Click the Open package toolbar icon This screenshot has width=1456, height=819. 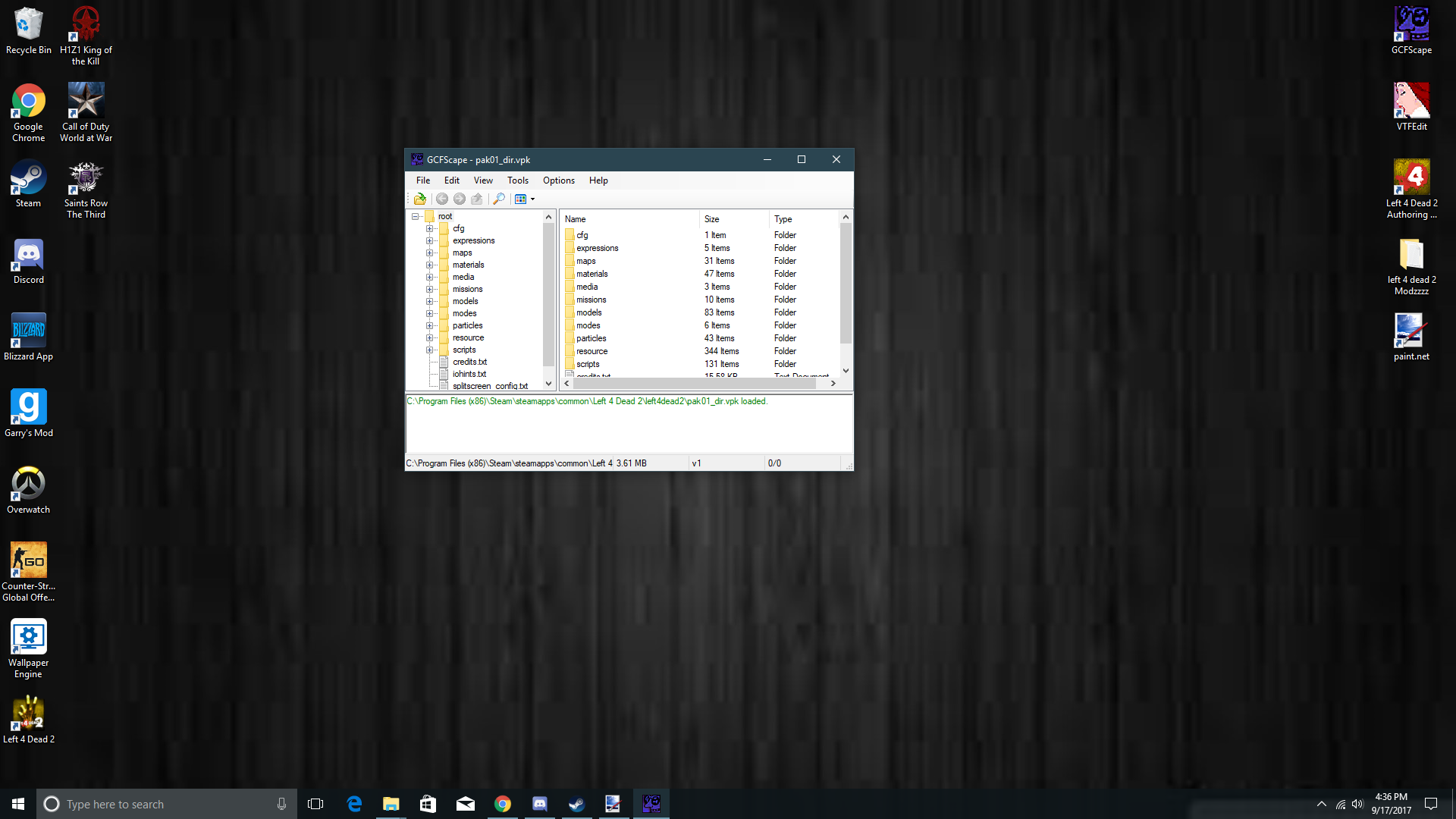coord(419,199)
